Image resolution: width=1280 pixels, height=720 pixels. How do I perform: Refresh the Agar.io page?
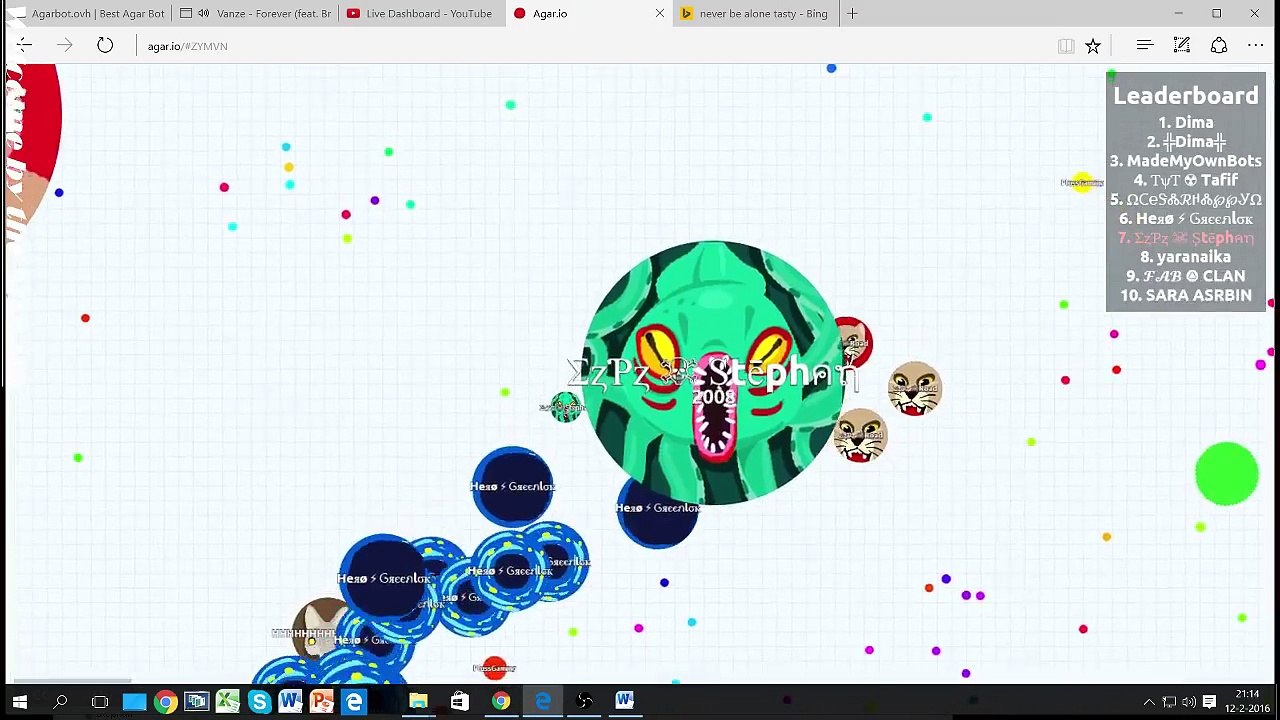[x=105, y=46]
